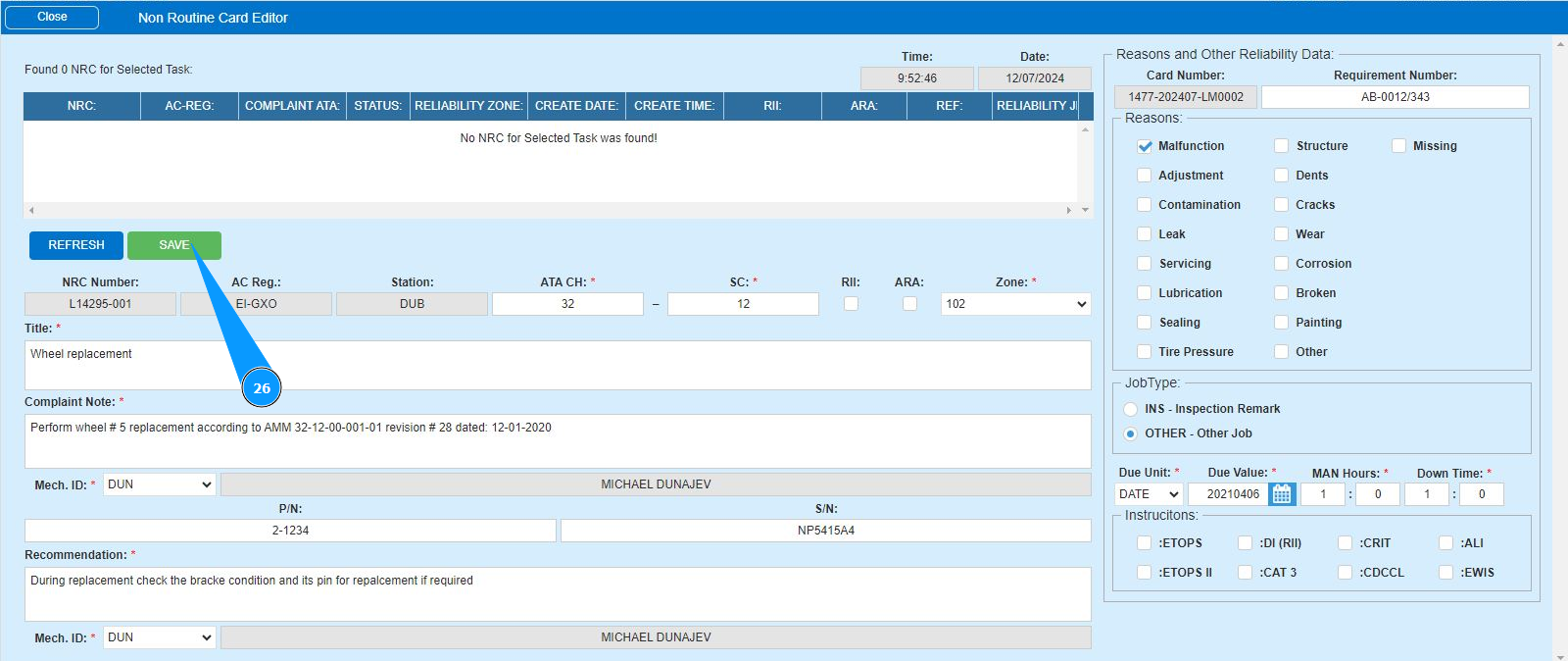Open Mech. ID dropdown under Complaint Note
The height and width of the screenshot is (661, 1568).
tap(159, 484)
